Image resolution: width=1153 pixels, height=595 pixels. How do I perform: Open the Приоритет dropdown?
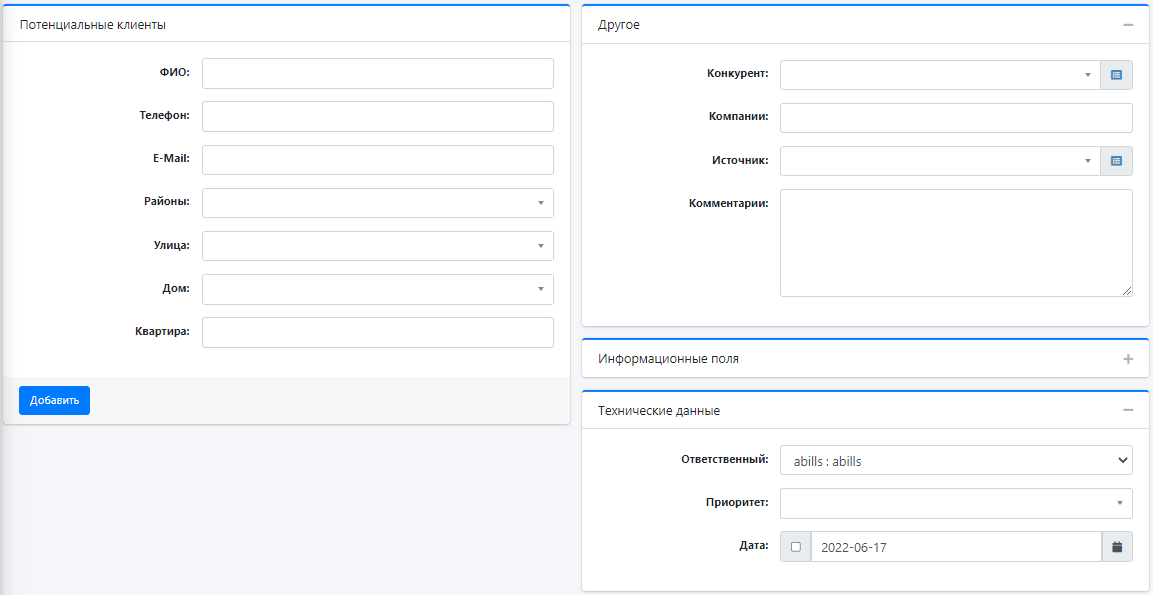click(x=957, y=503)
